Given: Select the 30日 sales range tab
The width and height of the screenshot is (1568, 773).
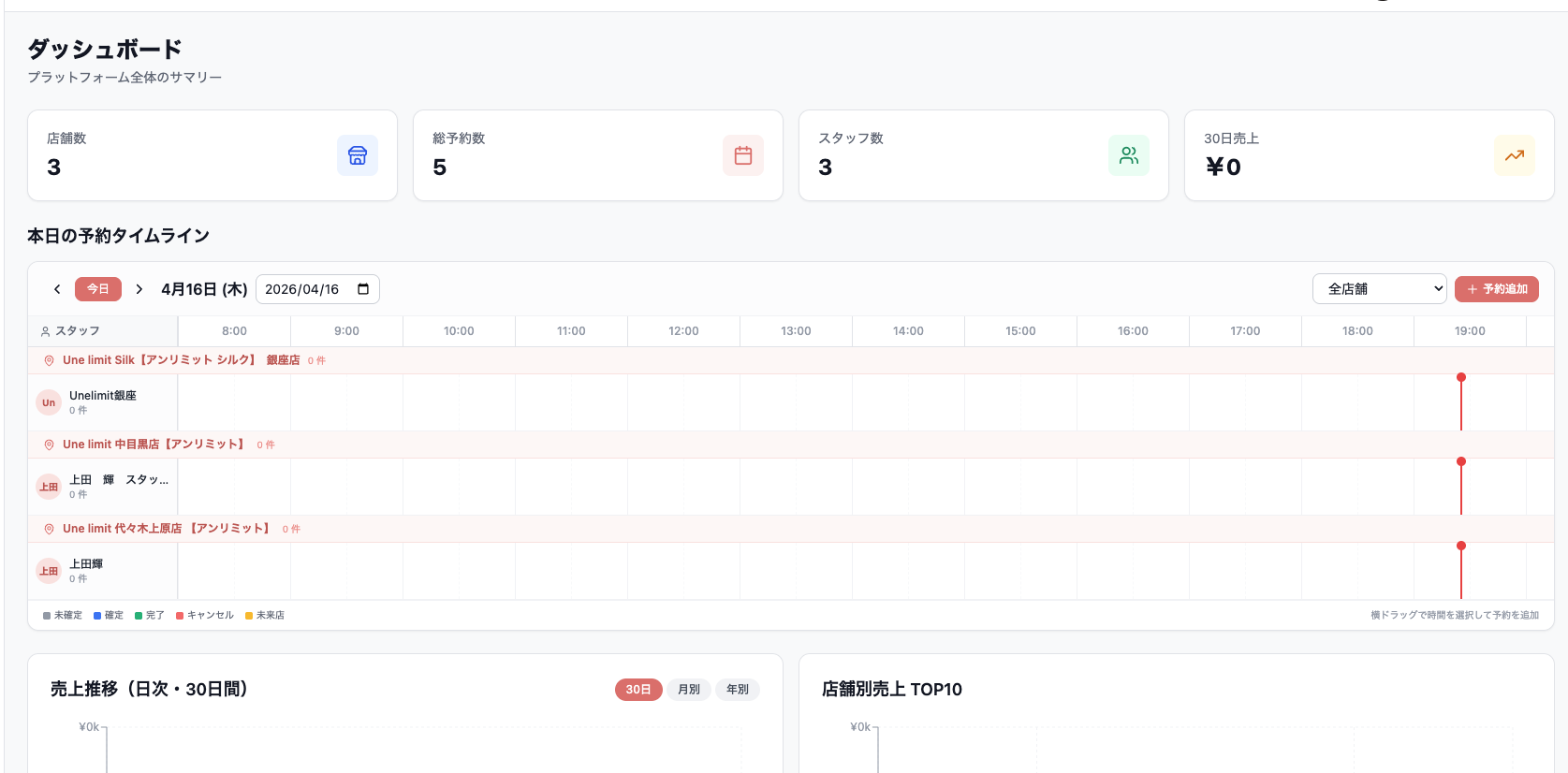Looking at the screenshot, I should 638,690.
